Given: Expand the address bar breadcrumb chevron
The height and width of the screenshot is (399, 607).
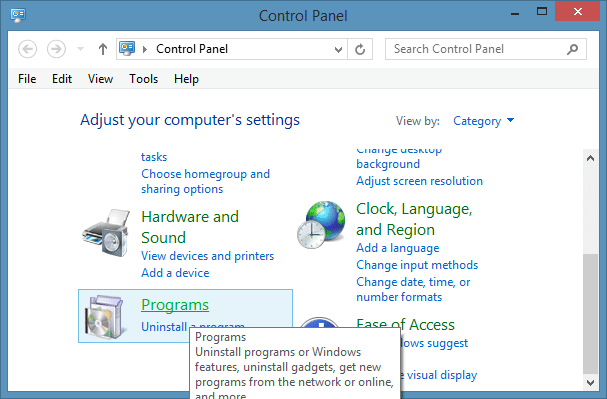Looking at the screenshot, I should [x=145, y=49].
